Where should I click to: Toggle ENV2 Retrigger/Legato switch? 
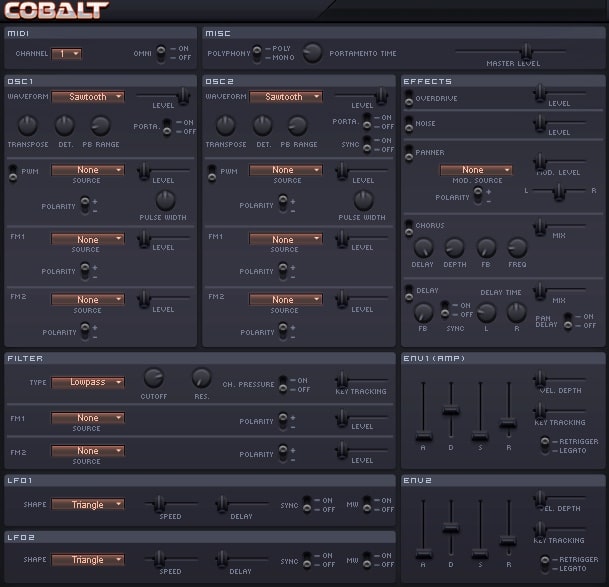tap(545, 563)
